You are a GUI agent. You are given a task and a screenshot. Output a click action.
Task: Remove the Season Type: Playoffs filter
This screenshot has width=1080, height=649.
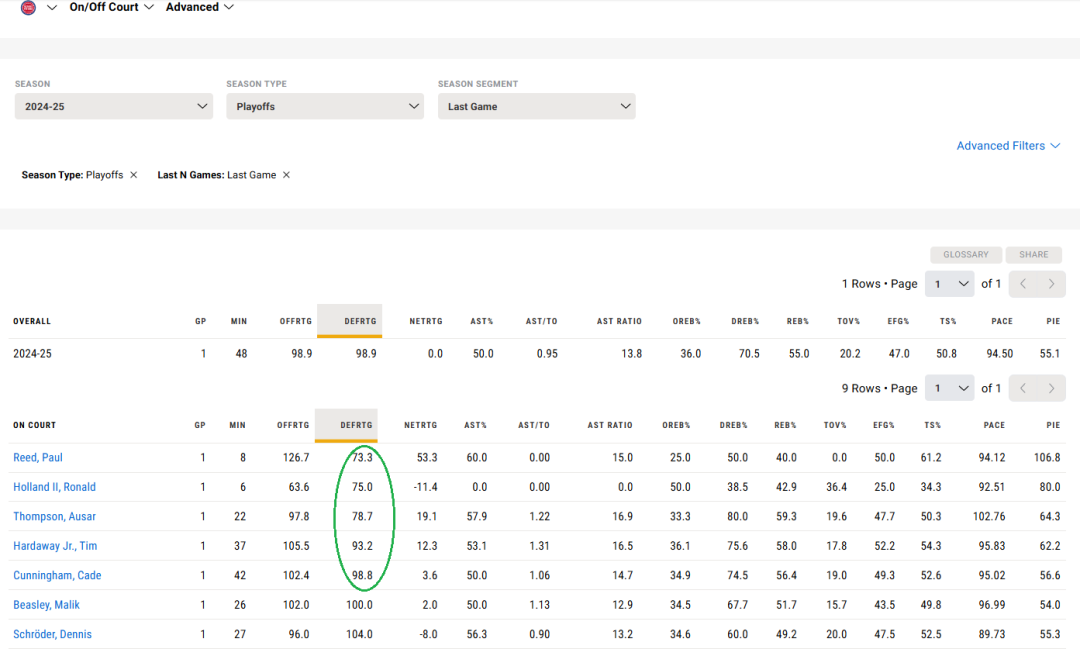133,175
